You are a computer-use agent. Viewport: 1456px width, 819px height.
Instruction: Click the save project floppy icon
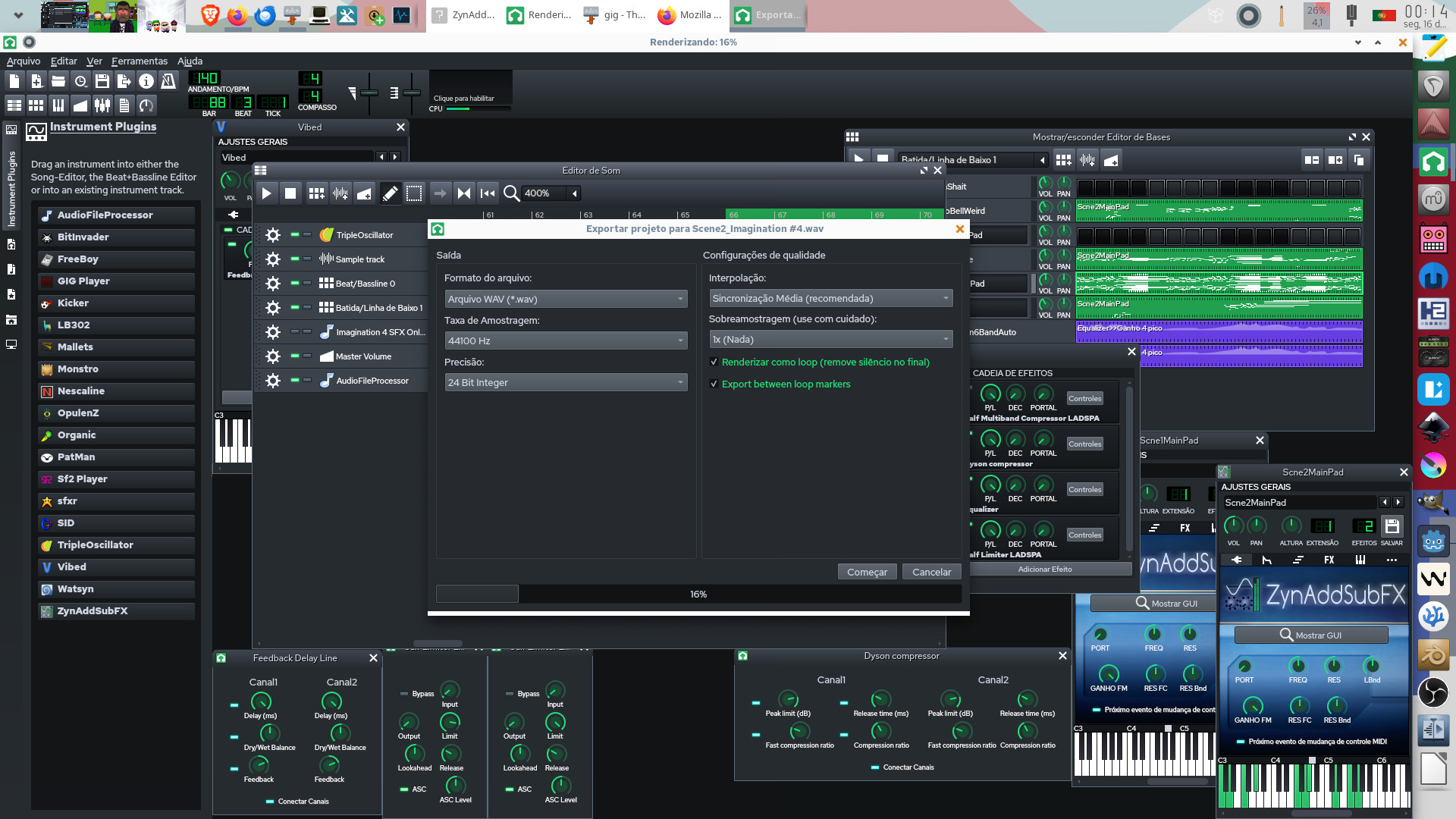pyautogui.click(x=102, y=81)
